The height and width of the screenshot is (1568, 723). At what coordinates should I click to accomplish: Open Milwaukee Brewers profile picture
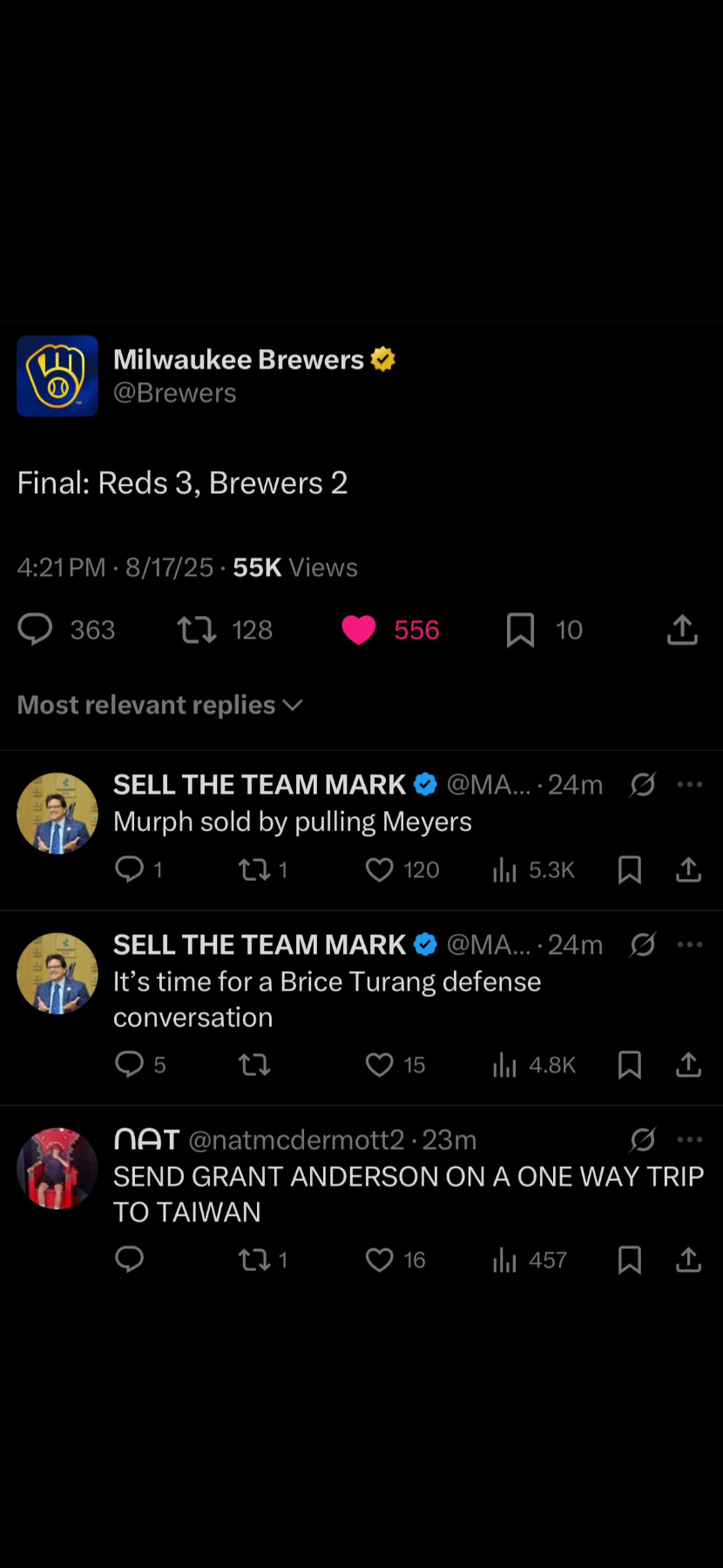point(57,376)
